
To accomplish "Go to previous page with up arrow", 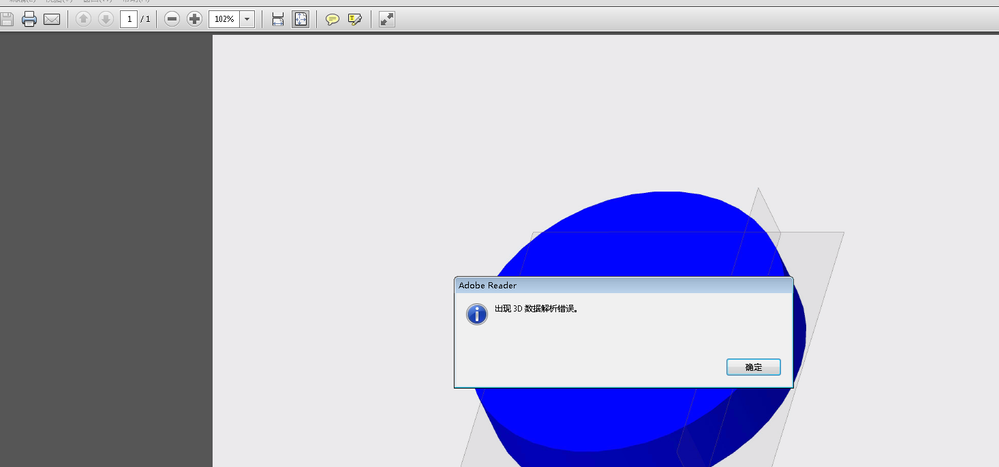I will pyautogui.click(x=83, y=19).
